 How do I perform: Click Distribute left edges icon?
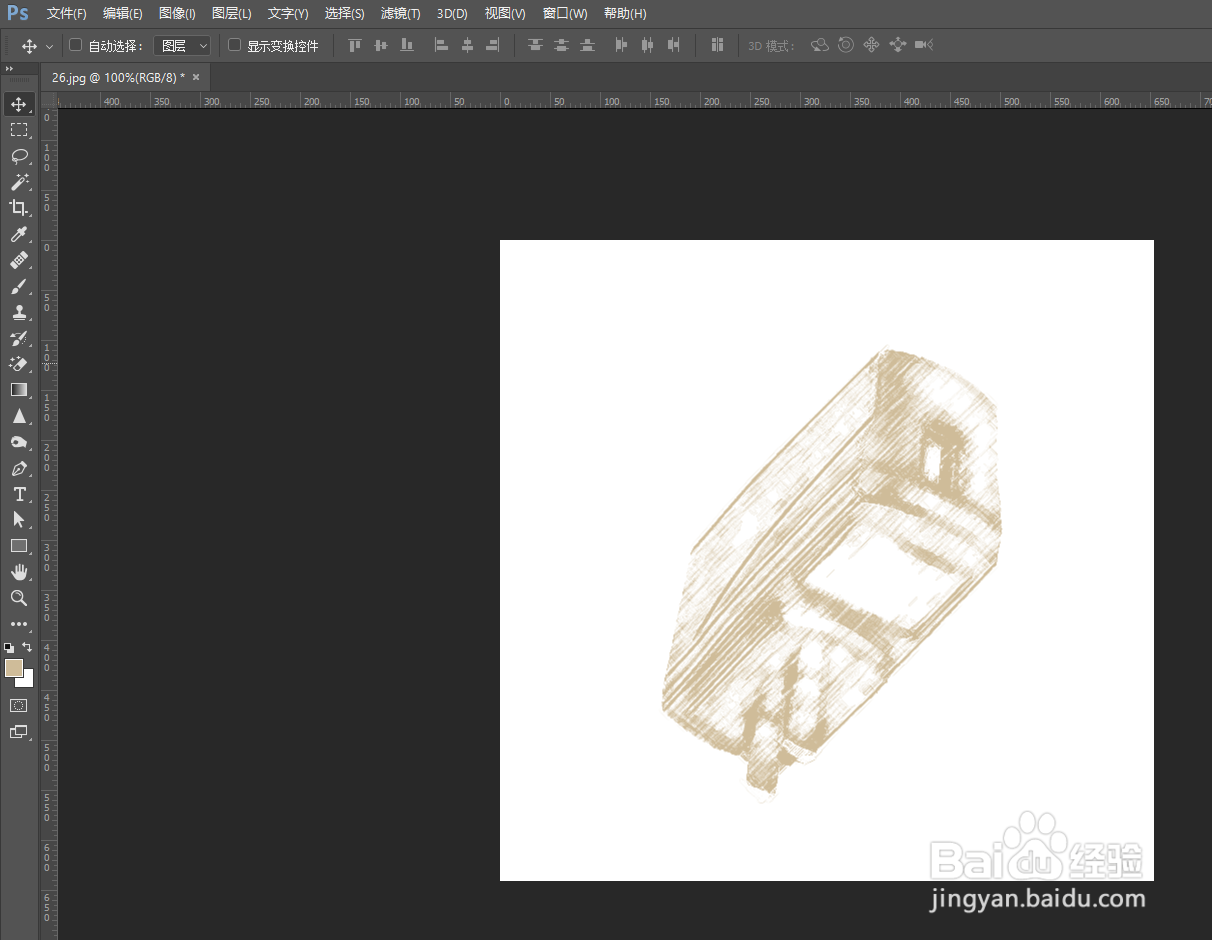tap(622, 45)
